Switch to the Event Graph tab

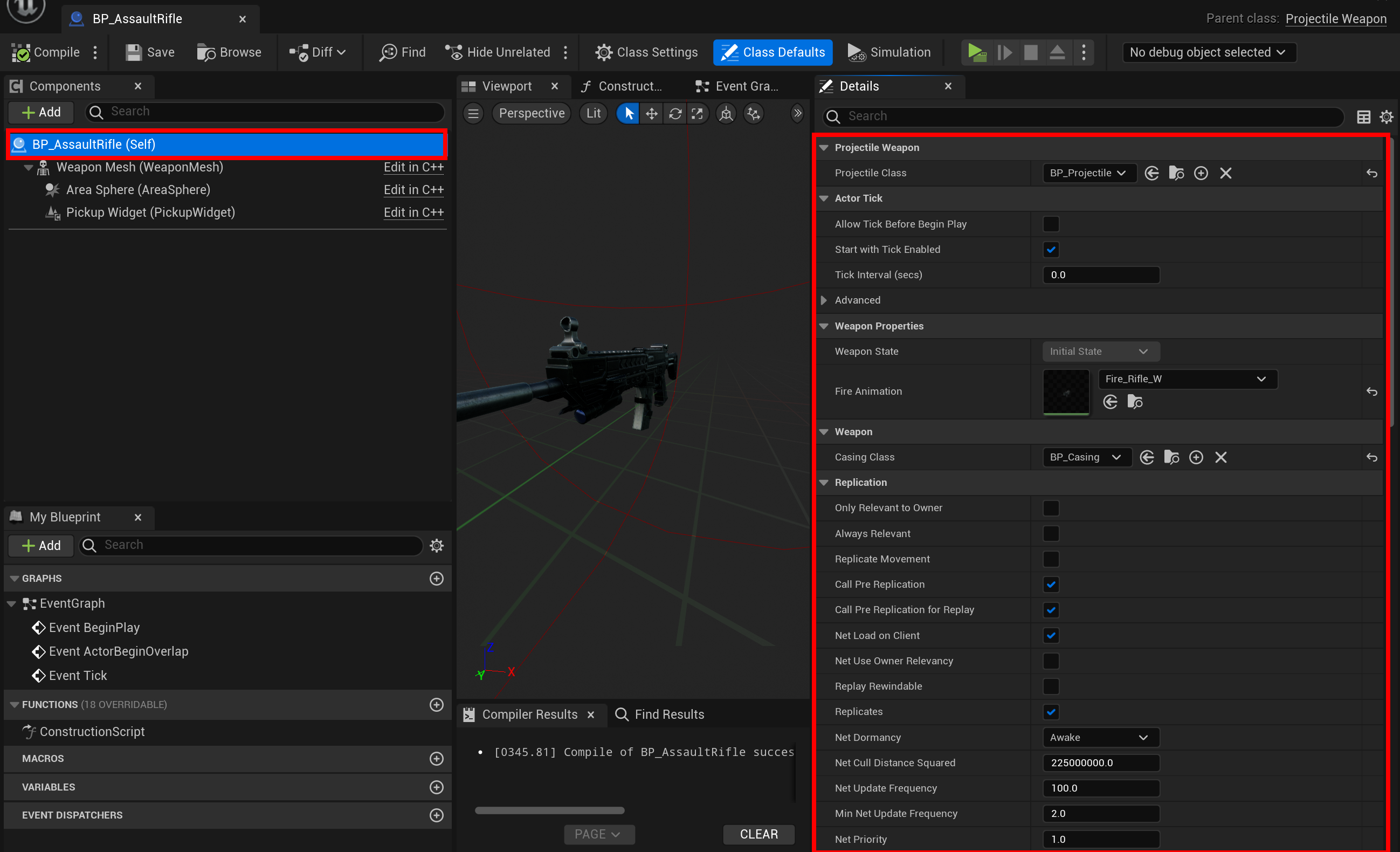(737, 86)
